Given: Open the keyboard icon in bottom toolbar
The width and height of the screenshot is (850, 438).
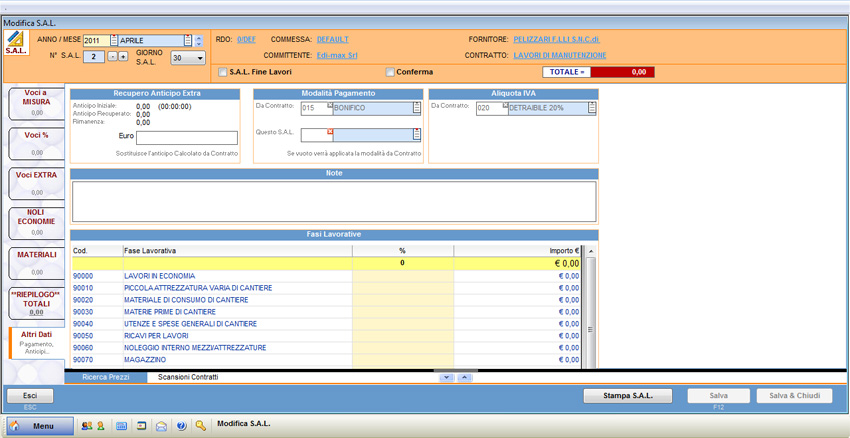Looking at the screenshot, I should pos(122,425).
